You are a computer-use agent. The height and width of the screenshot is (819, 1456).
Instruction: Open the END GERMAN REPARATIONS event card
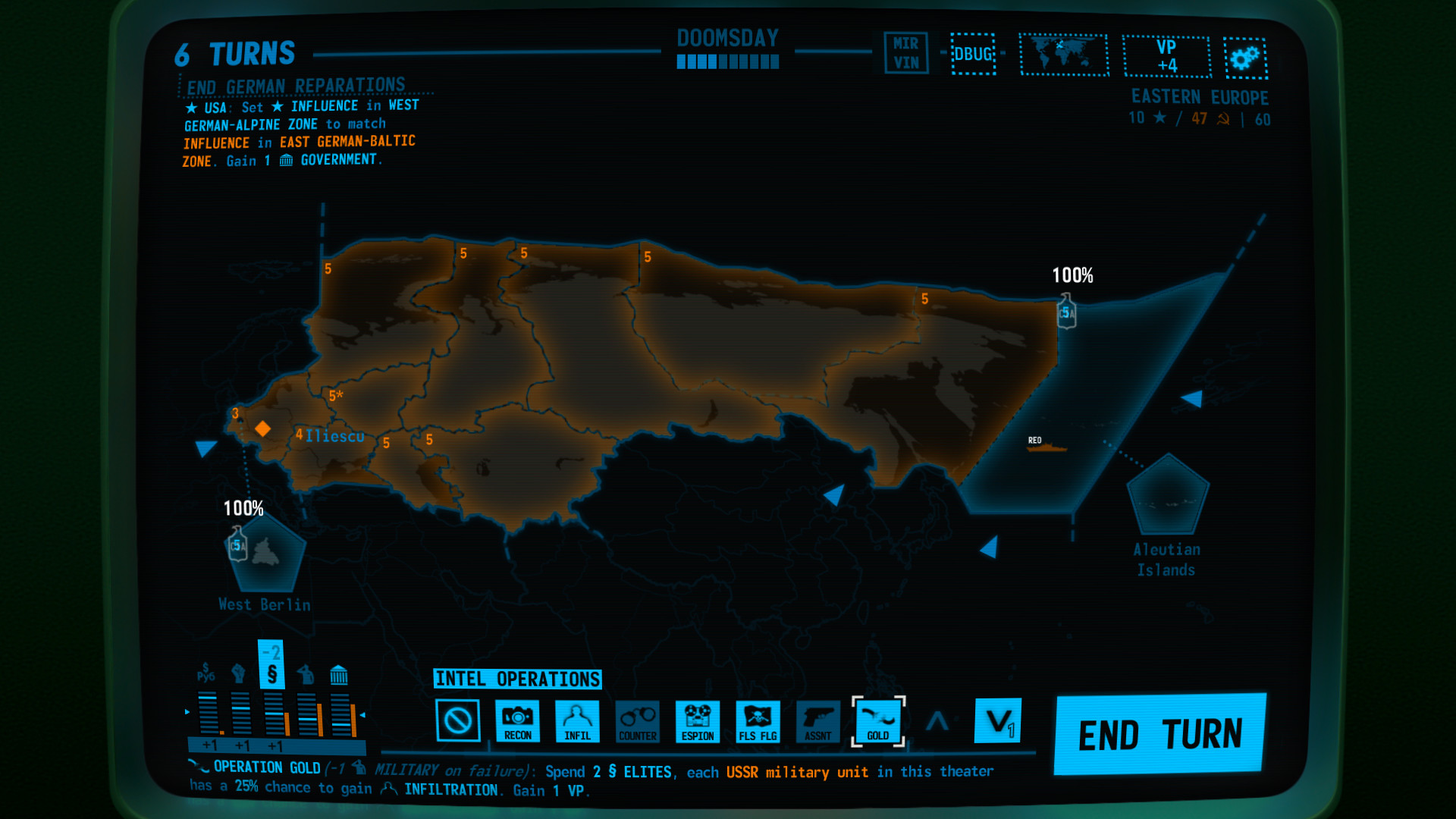tap(297, 86)
